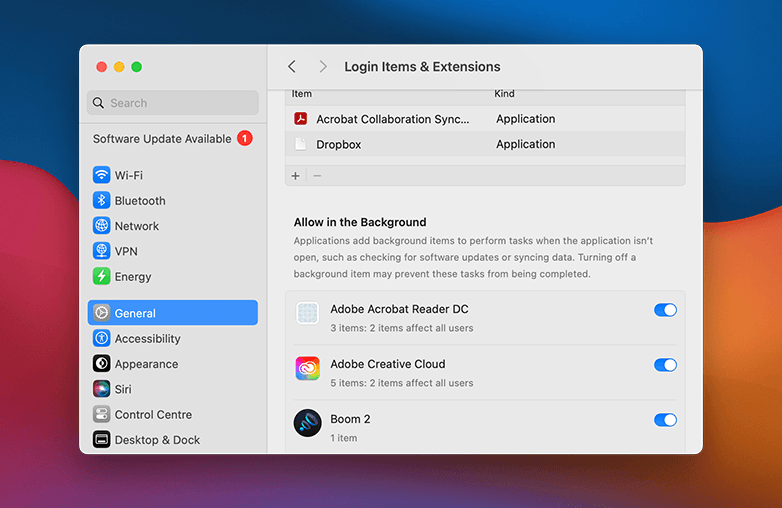Click the Dropbox item file icon
The height and width of the screenshot is (508, 782).
coord(300,144)
